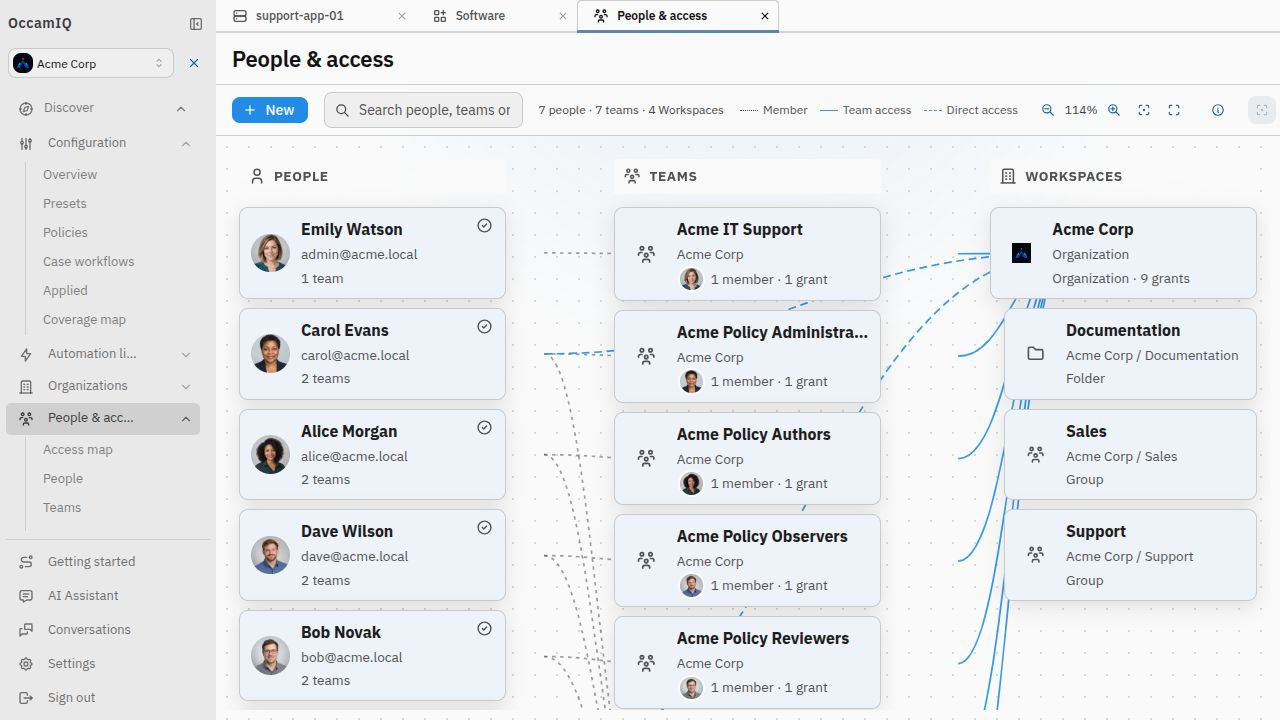Toggle fullscreen view of the map
This screenshot has height=720, width=1280.
point(1174,110)
